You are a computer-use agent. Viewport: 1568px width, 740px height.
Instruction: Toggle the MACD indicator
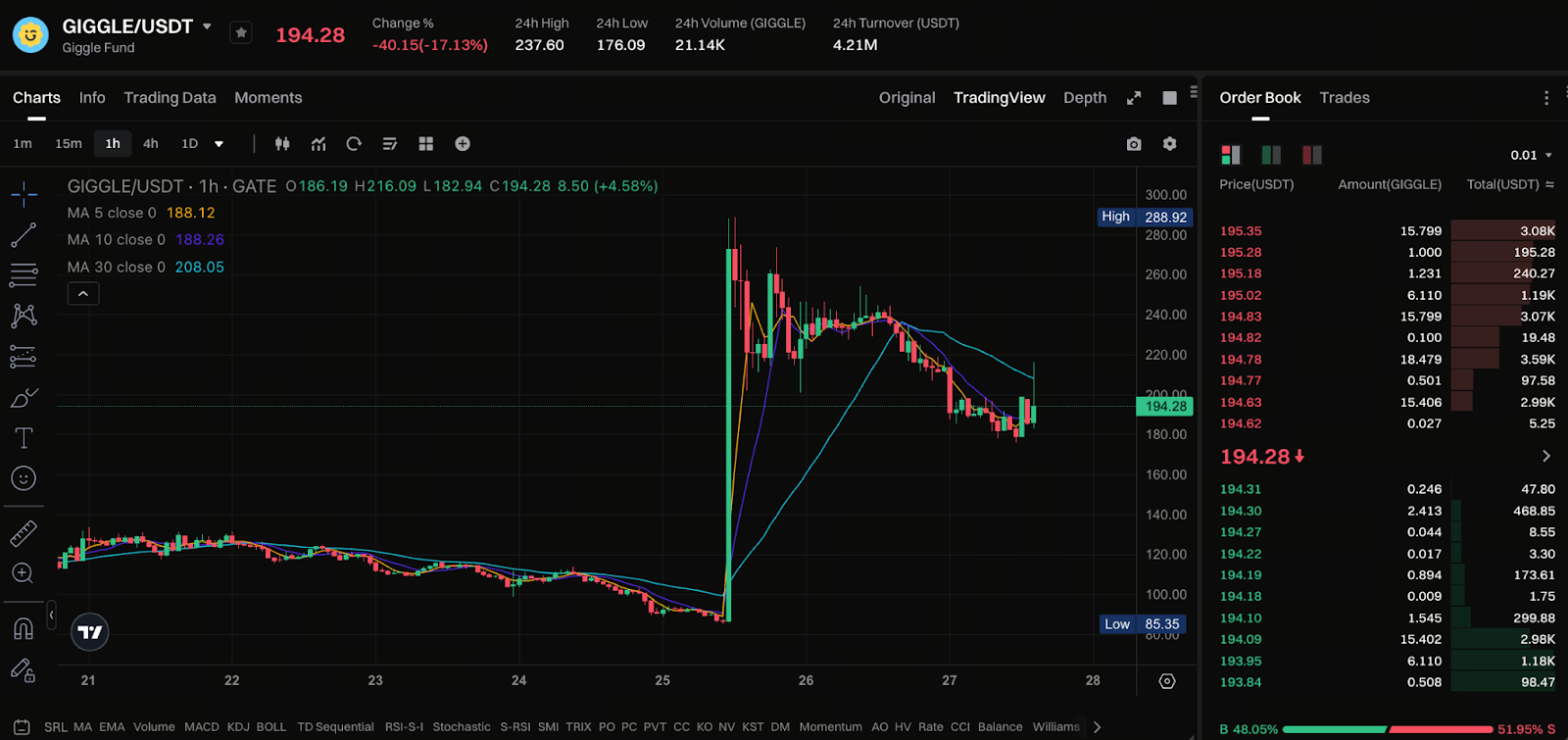[x=202, y=727]
